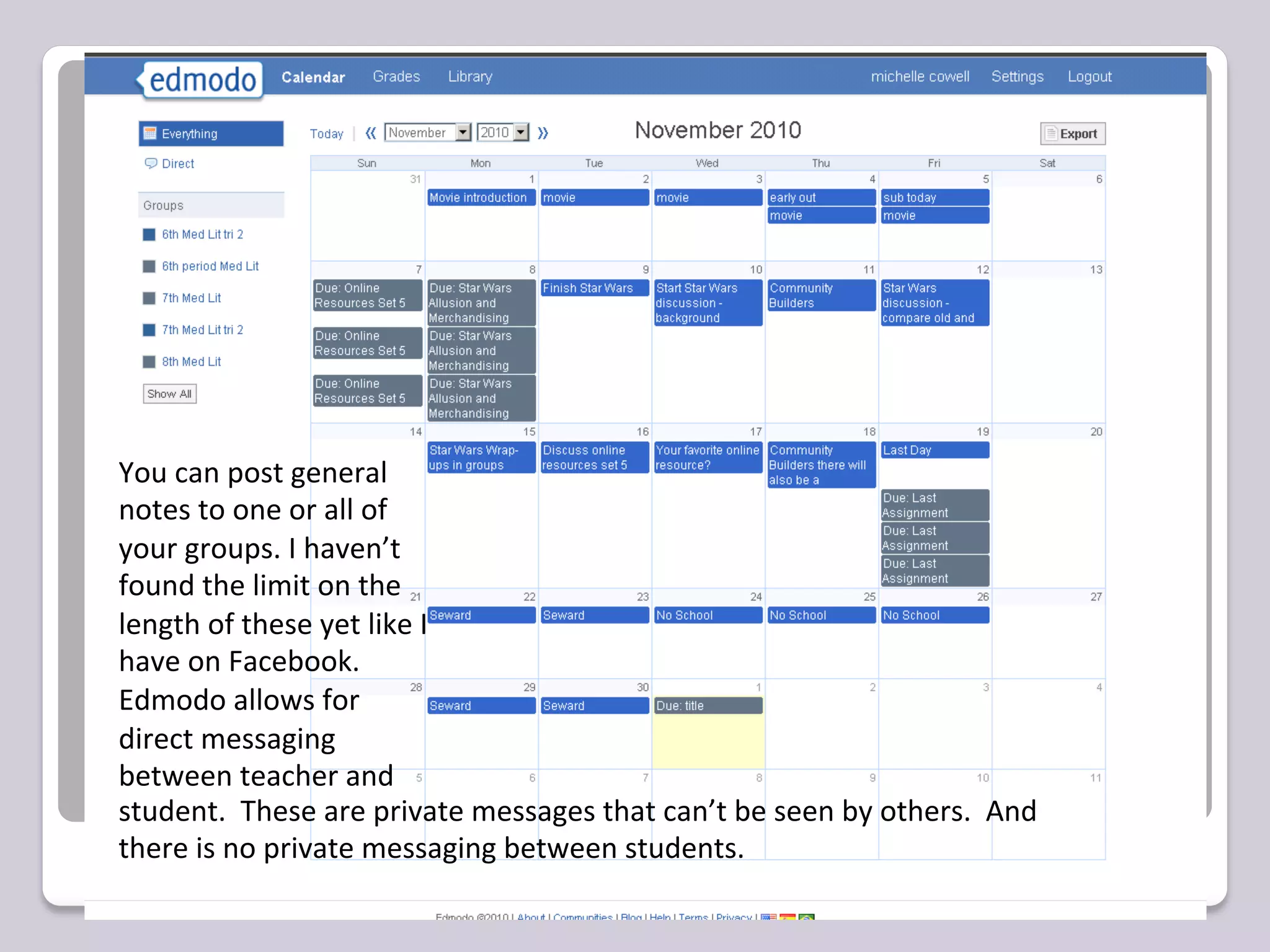This screenshot has height=952, width=1270.
Task: Select the Direct messages filter
Action: (x=178, y=164)
